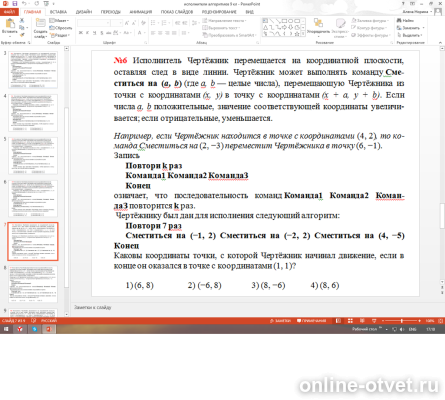The width and height of the screenshot is (445, 400).
Task: Open the Select (Выделить) dropdown
Action: point(410,35)
